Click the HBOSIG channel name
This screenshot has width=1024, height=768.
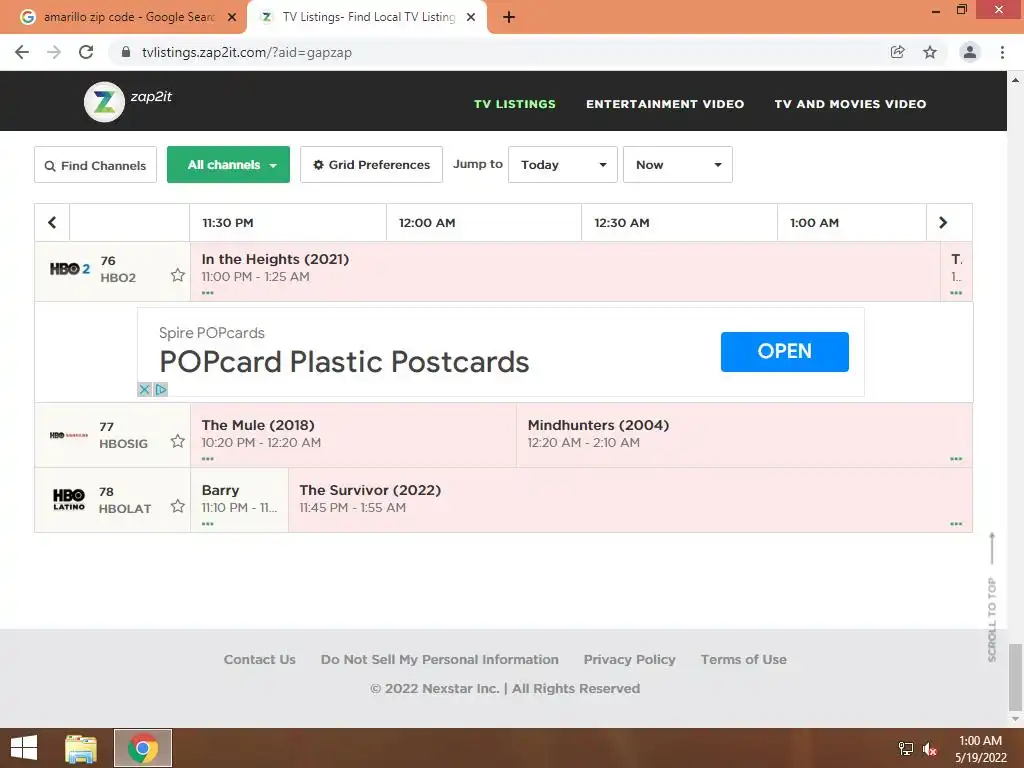coord(123,443)
